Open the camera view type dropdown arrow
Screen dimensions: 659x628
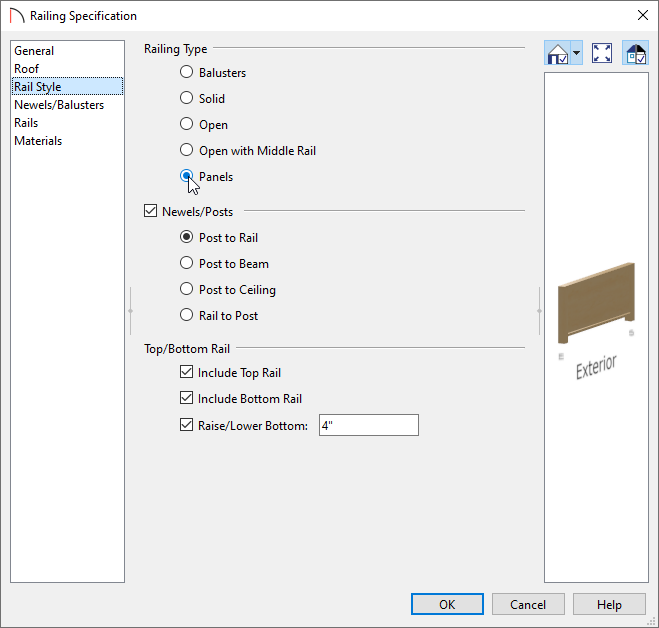(577, 53)
